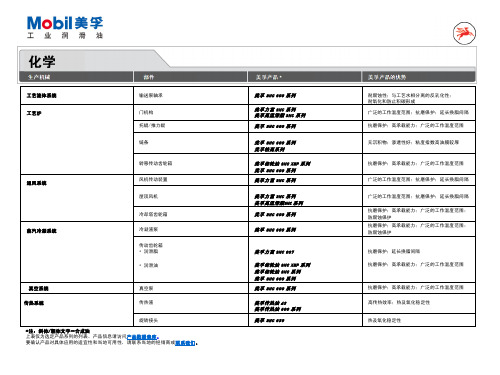Select the 化学 tab heading
This screenshot has width=500, height=375.
(42, 62)
